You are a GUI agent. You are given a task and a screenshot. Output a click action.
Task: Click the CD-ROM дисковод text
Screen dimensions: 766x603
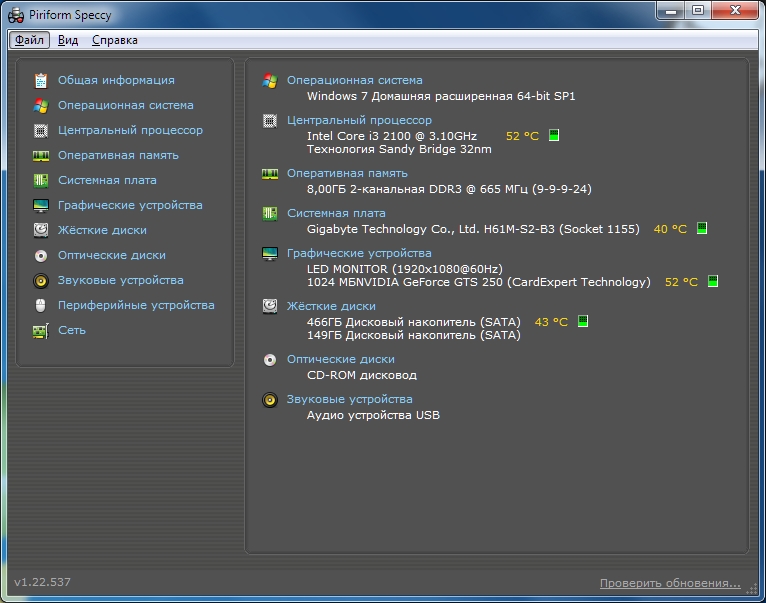(362, 375)
